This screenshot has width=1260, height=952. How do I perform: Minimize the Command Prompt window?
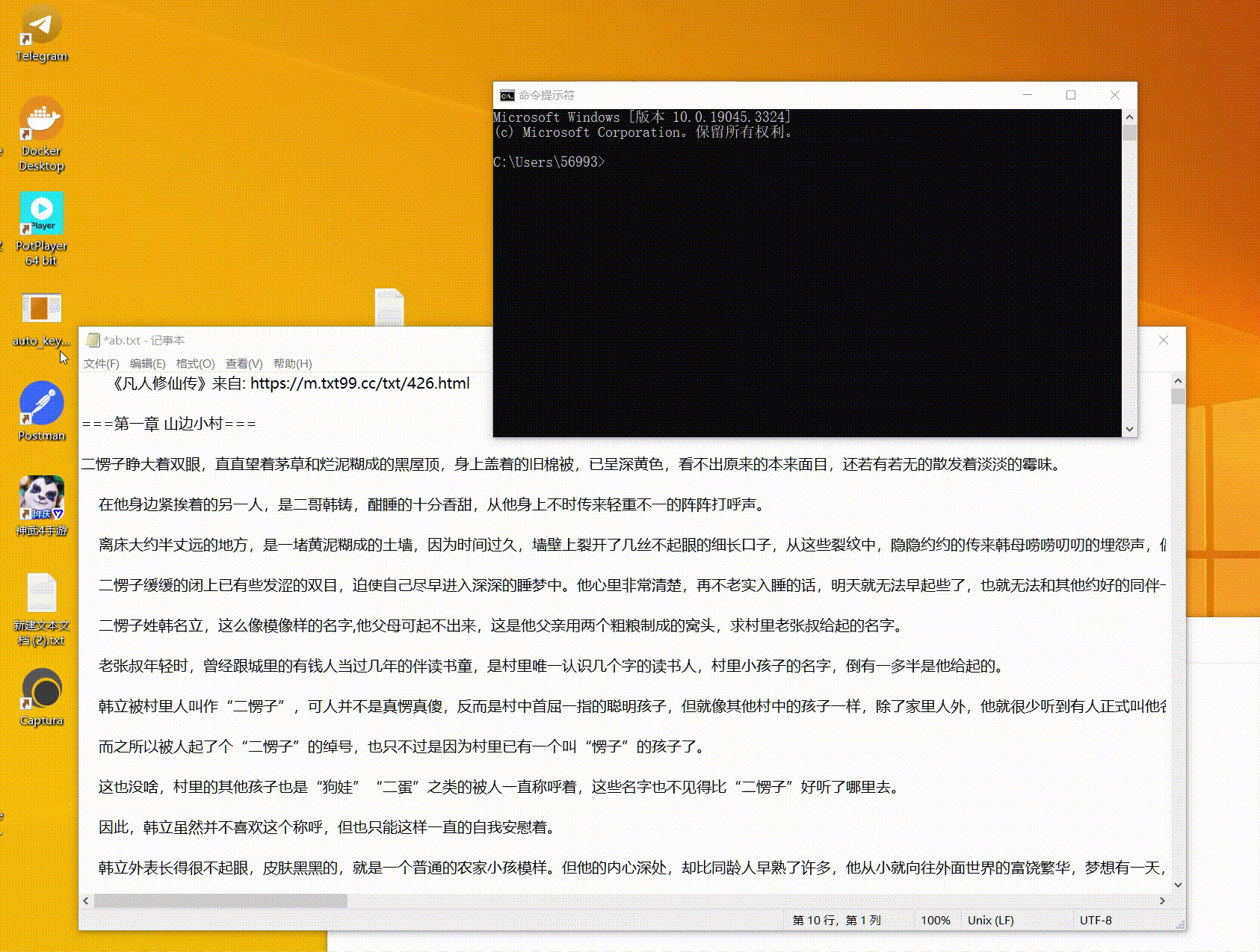pos(1028,95)
